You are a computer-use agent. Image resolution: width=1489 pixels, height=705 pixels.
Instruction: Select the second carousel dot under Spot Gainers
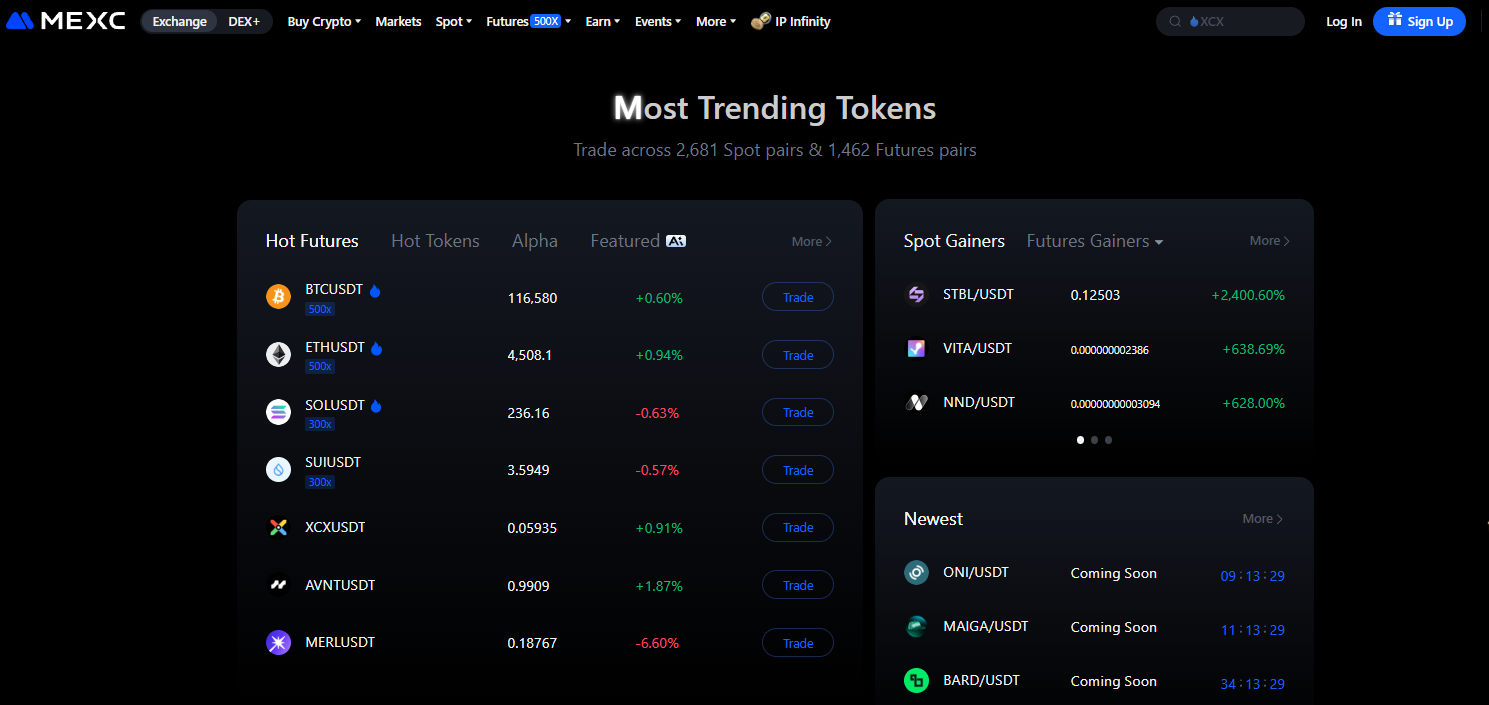(1094, 439)
